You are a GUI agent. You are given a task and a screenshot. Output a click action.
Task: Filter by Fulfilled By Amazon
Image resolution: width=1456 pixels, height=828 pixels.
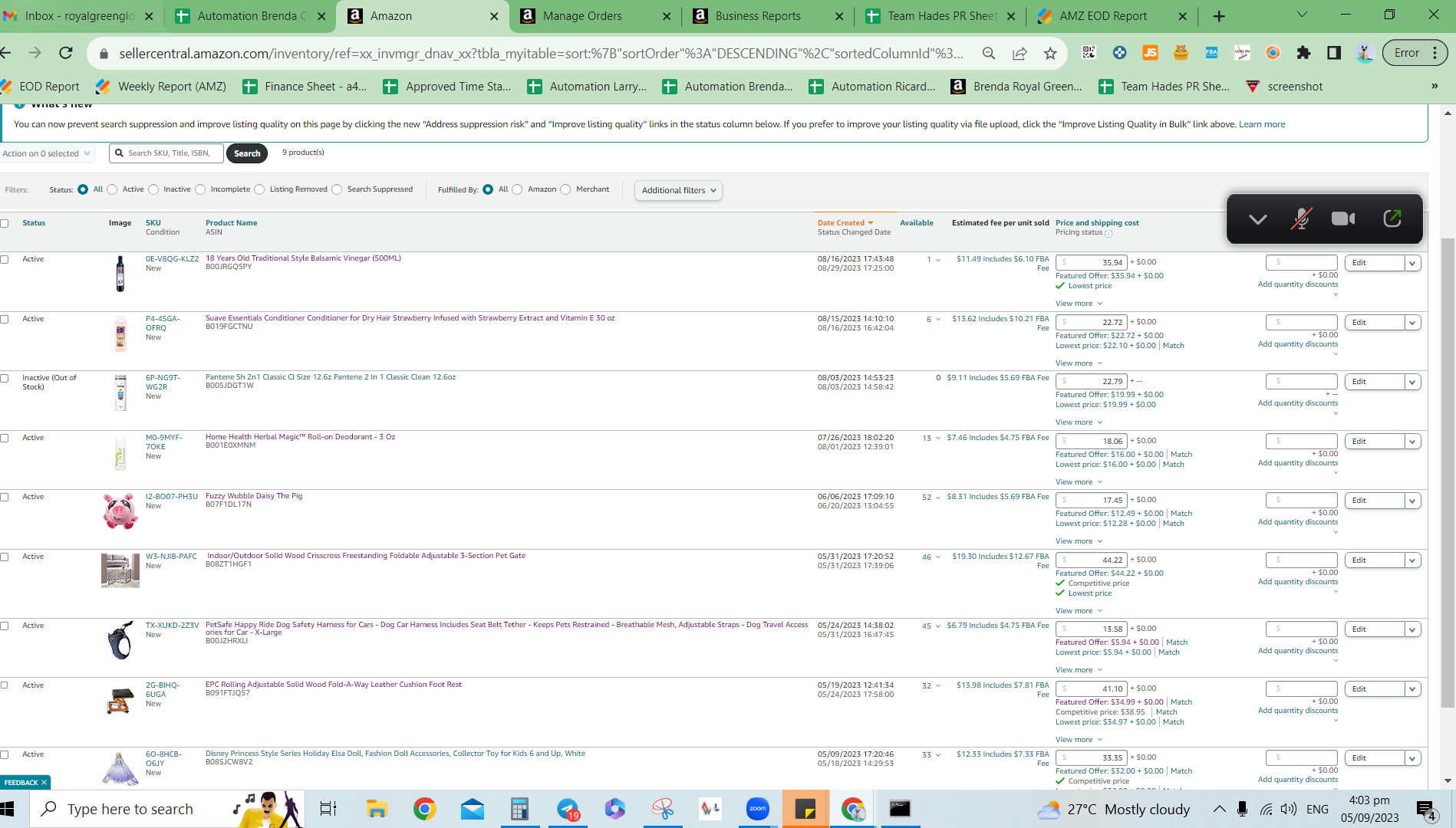tap(518, 189)
